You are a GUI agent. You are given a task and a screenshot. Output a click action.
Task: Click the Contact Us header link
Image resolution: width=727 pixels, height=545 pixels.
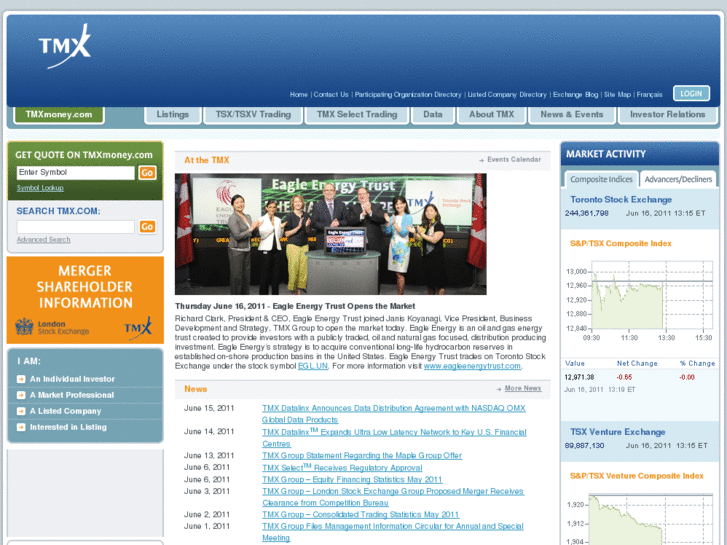pos(331,95)
